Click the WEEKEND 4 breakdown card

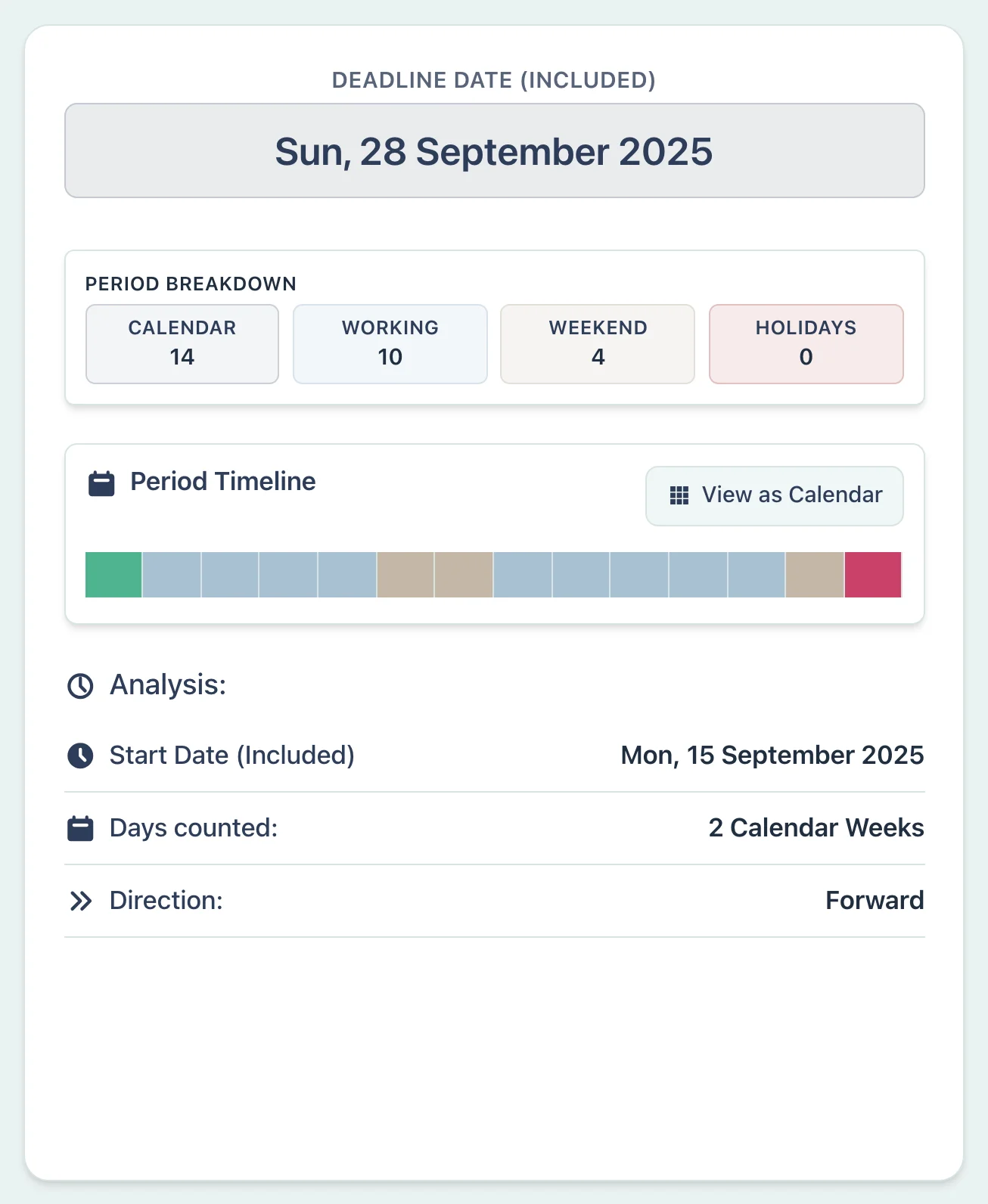pos(597,343)
